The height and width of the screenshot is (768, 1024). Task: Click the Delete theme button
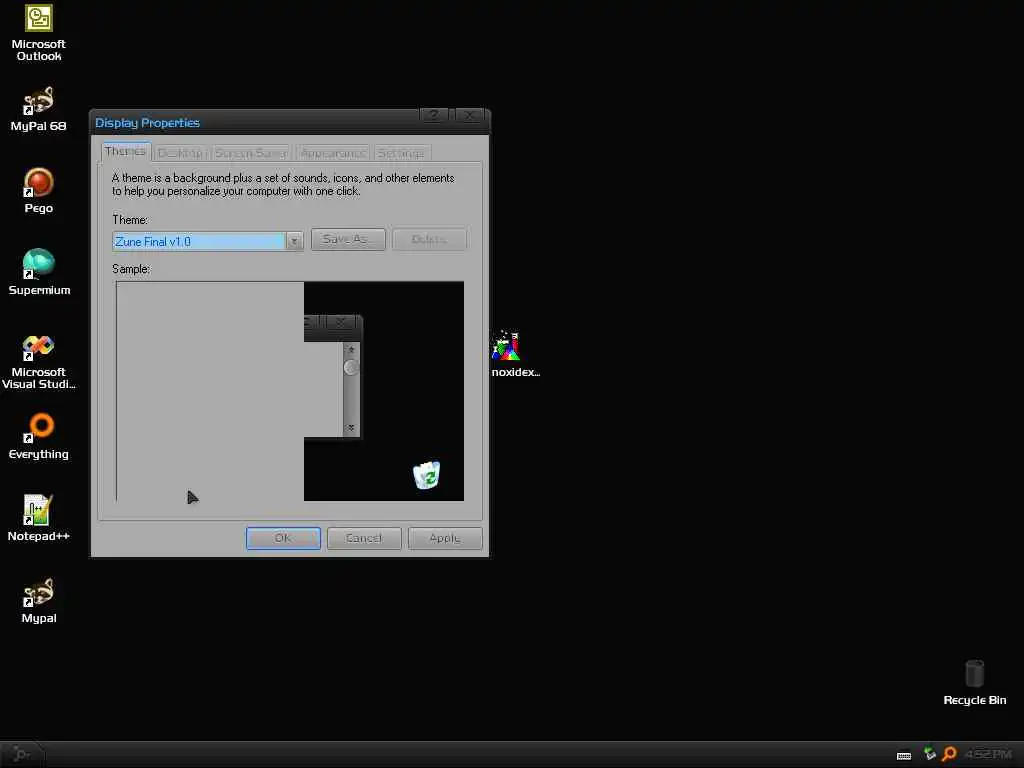[429, 239]
